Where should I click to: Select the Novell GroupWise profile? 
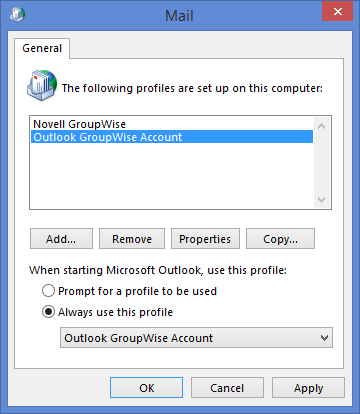79,124
